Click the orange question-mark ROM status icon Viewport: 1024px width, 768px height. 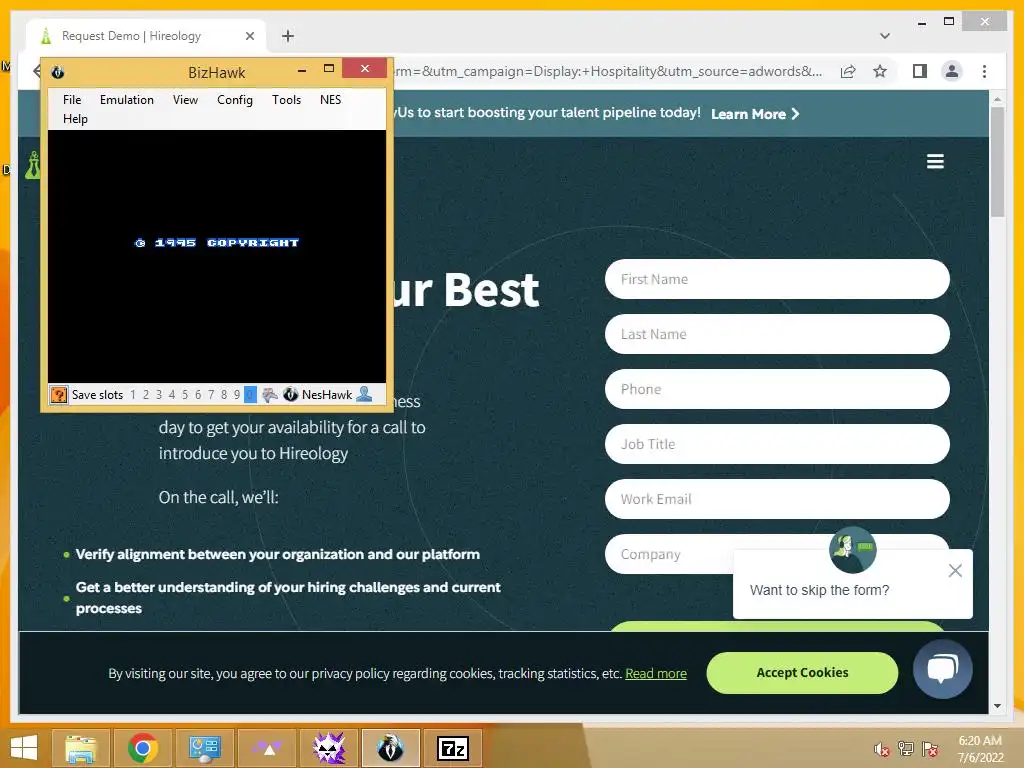(59, 394)
